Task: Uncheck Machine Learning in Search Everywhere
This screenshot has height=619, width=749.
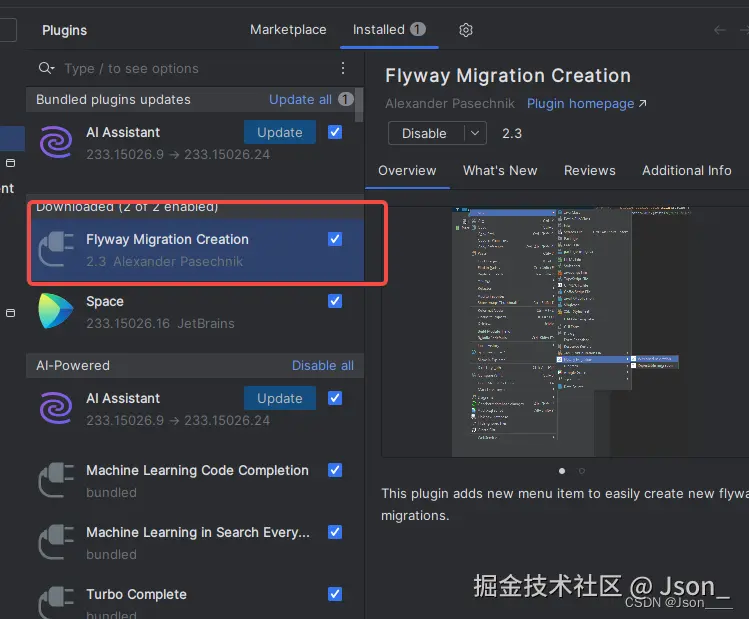Action: (x=335, y=532)
